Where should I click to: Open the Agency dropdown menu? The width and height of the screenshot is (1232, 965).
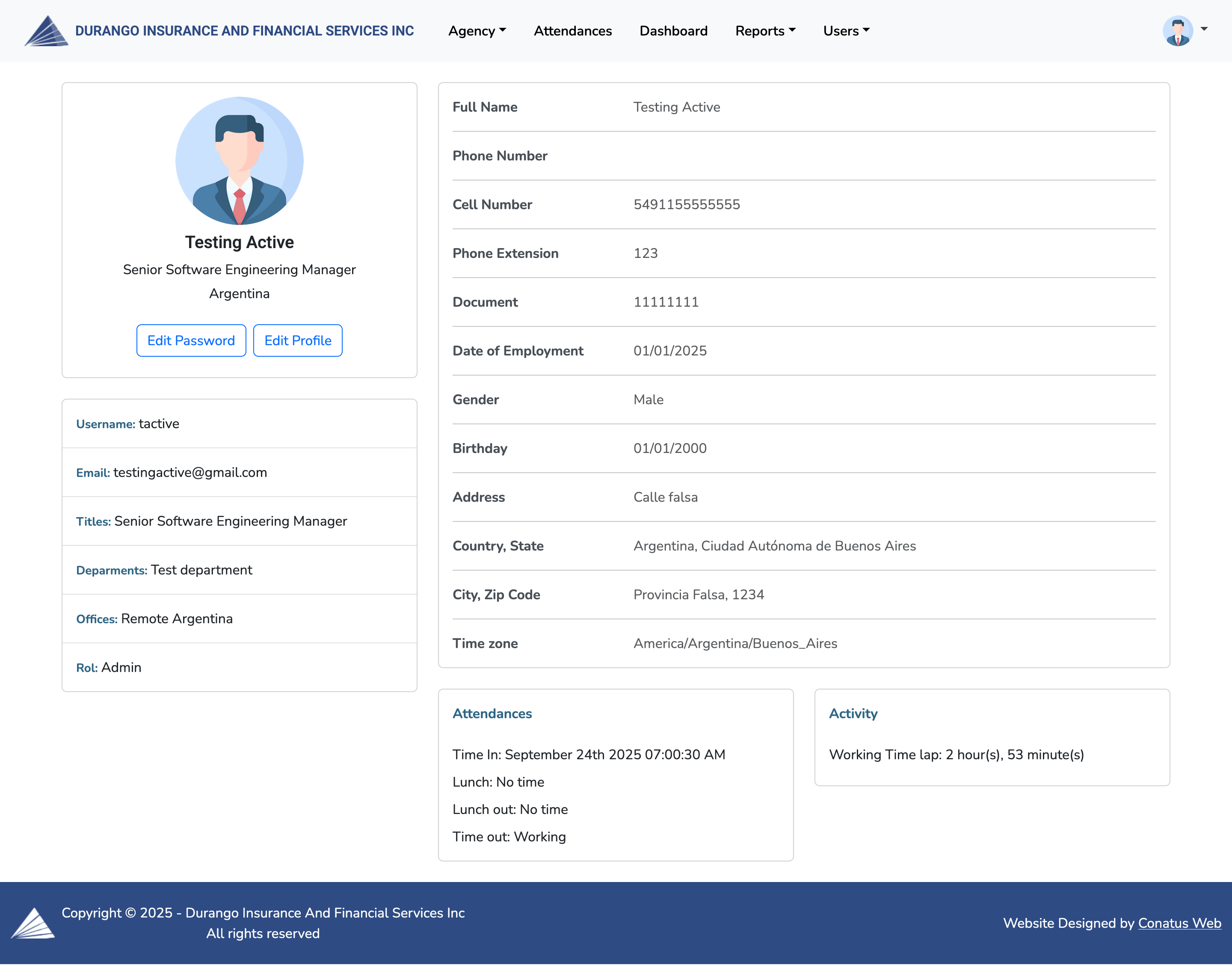[477, 31]
